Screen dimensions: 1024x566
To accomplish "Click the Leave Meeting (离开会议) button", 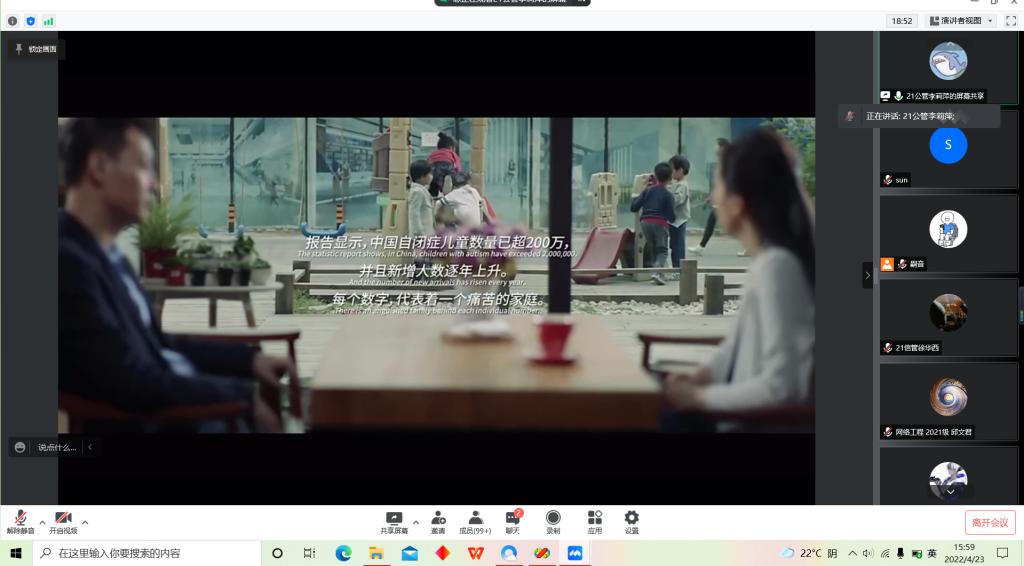I will [990, 522].
